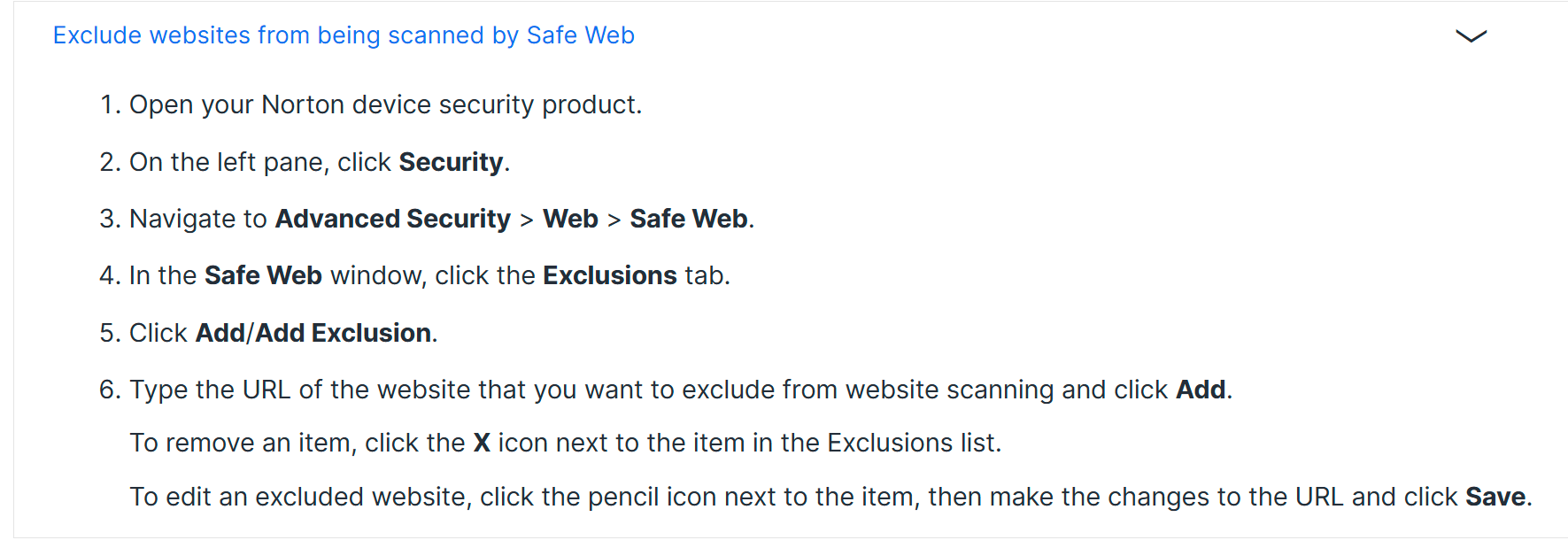Click the bold X icon reference text

pyautogui.click(x=482, y=443)
